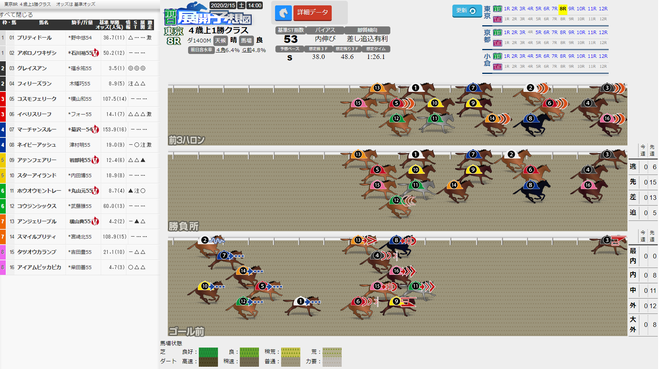Click the 逃 running-style stats row

643,167
